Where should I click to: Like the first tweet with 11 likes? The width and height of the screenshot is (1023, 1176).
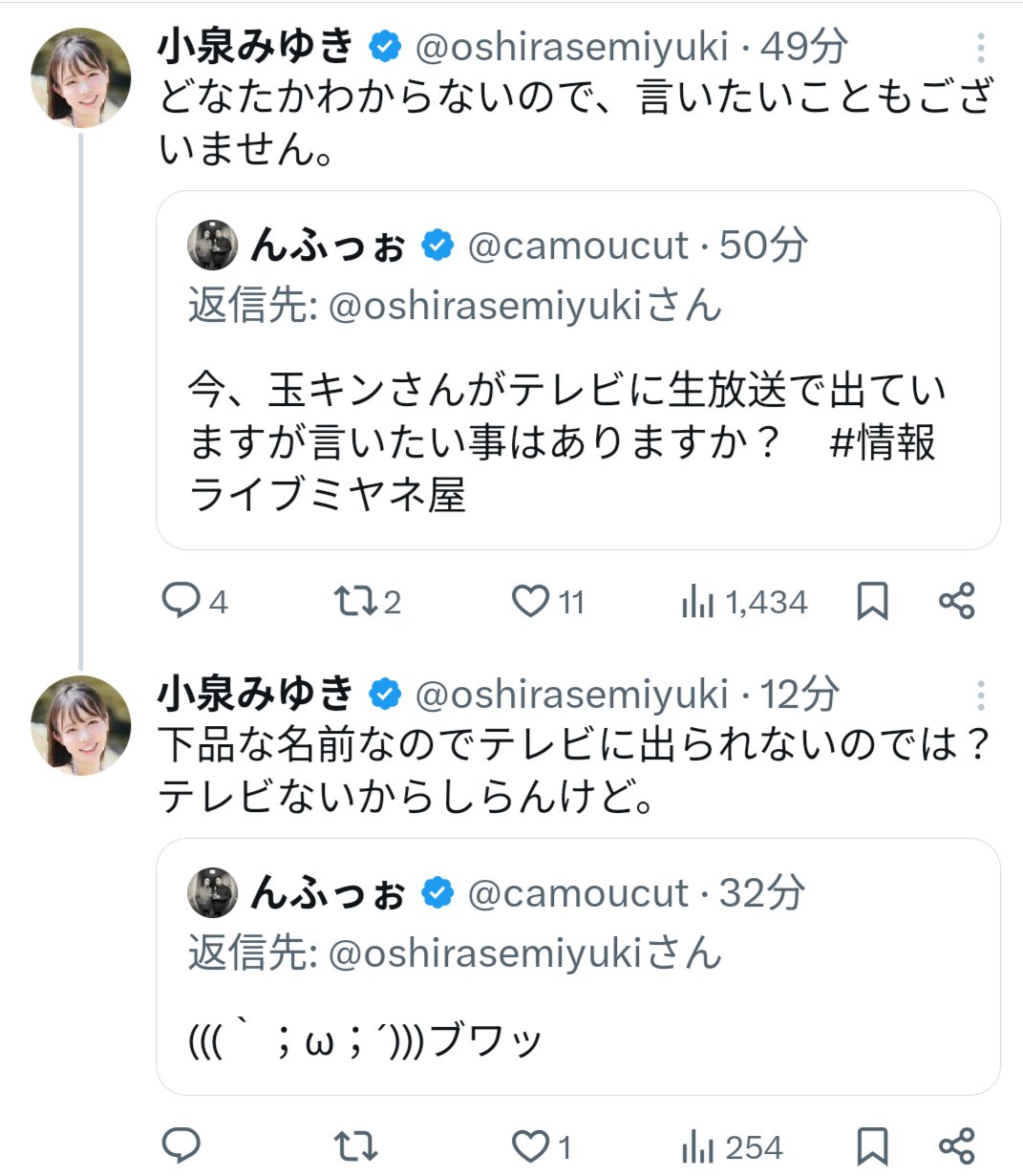530,601
